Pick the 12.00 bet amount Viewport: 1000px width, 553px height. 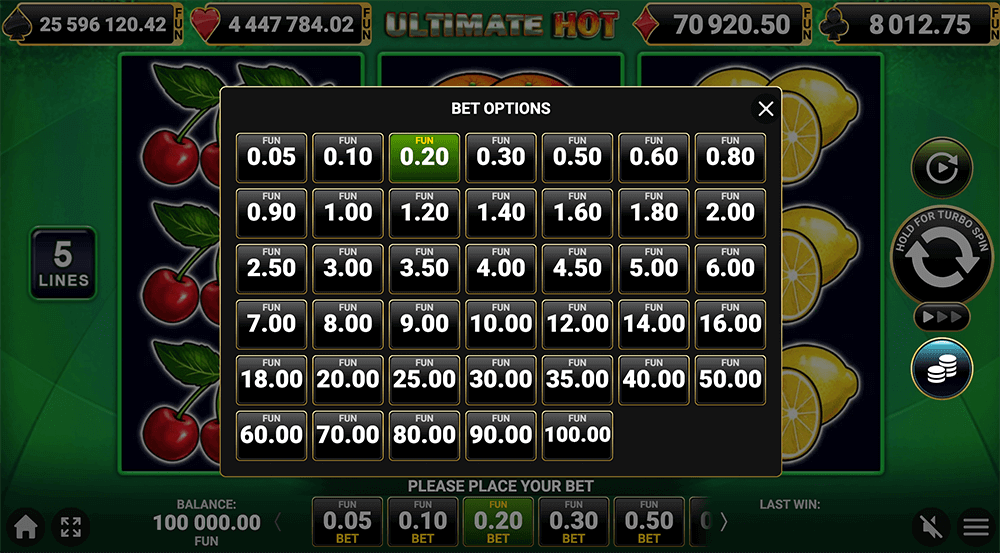(x=577, y=325)
